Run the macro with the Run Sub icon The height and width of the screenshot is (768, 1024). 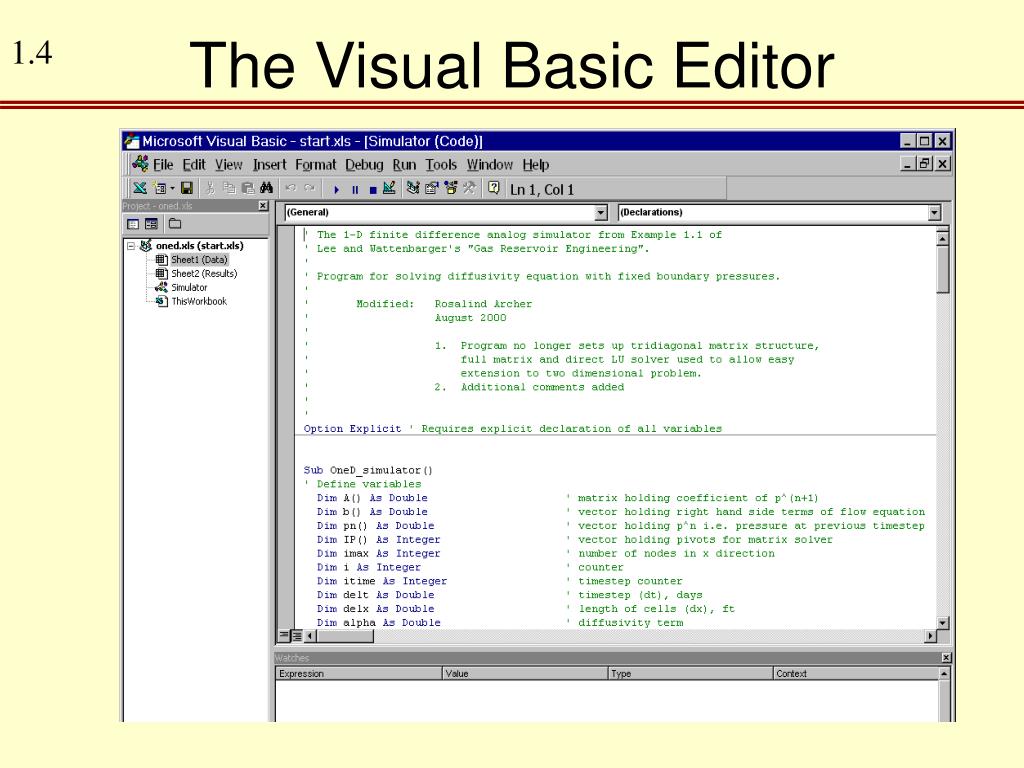click(x=336, y=188)
